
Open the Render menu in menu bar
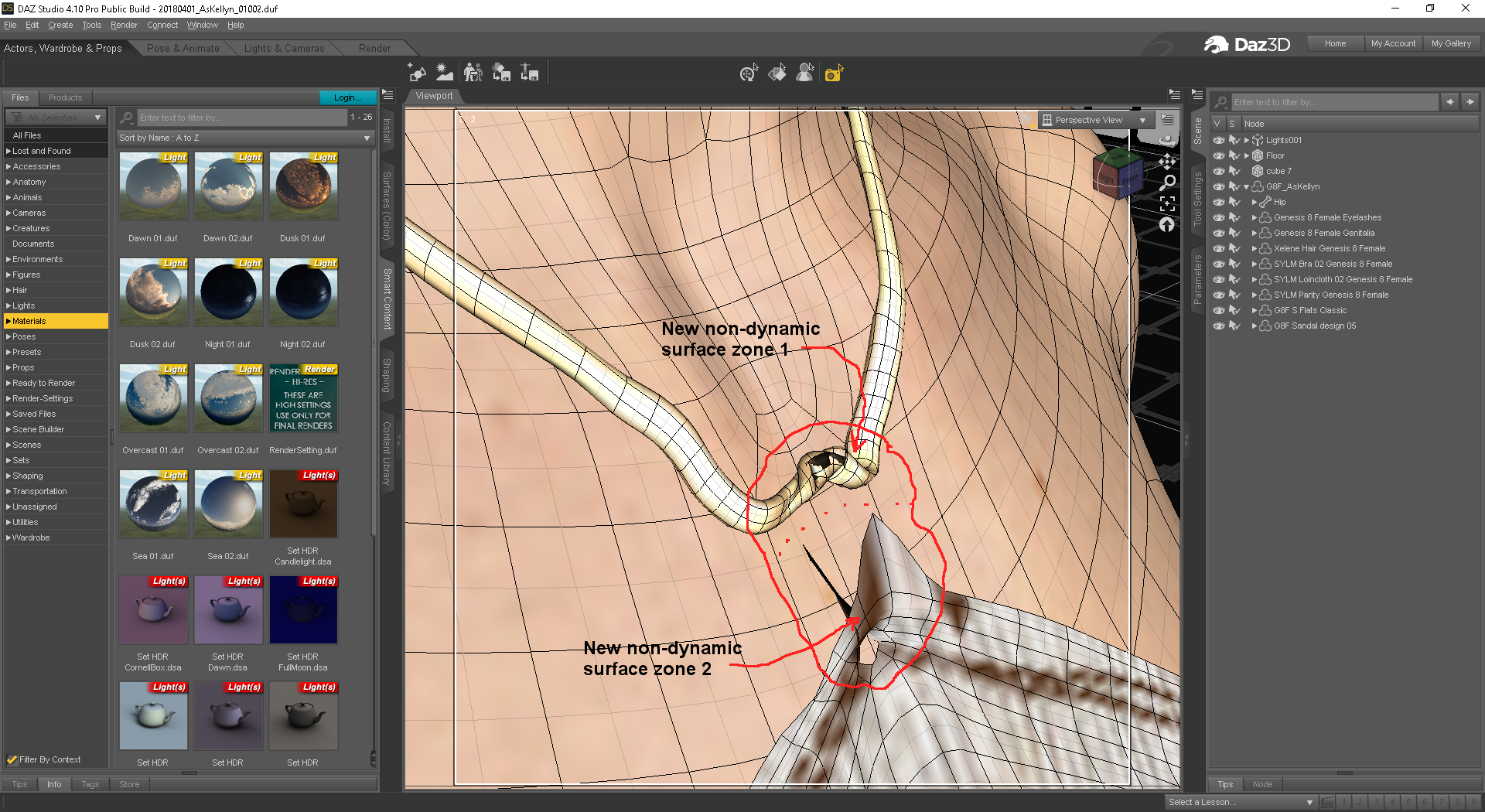pyautogui.click(x=124, y=25)
